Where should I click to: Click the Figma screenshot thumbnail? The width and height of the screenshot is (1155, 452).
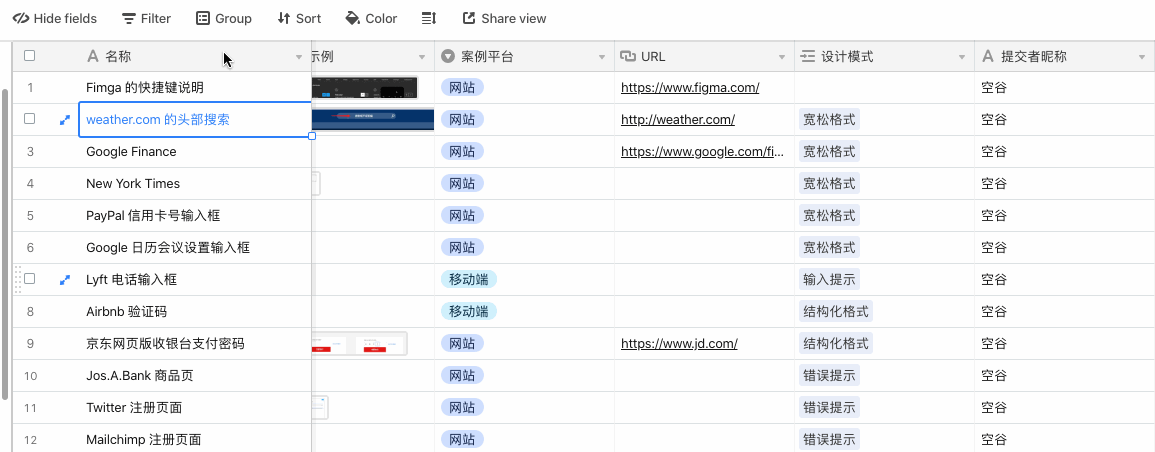tap(365, 88)
